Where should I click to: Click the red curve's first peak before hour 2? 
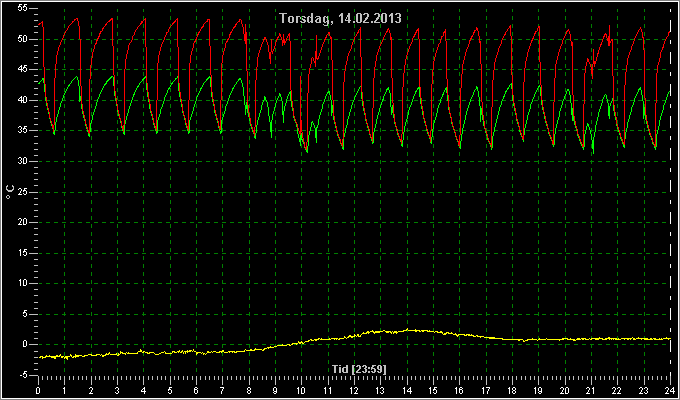coord(77,19)
